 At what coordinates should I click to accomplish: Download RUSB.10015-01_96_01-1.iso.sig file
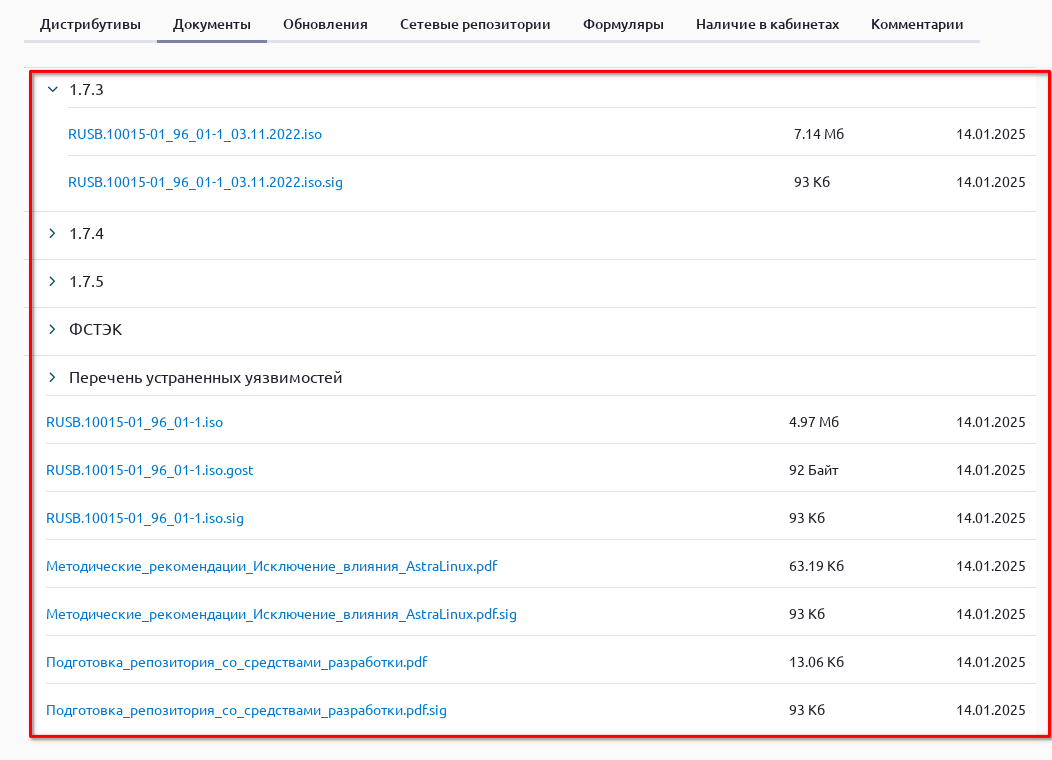coord(145,518)
